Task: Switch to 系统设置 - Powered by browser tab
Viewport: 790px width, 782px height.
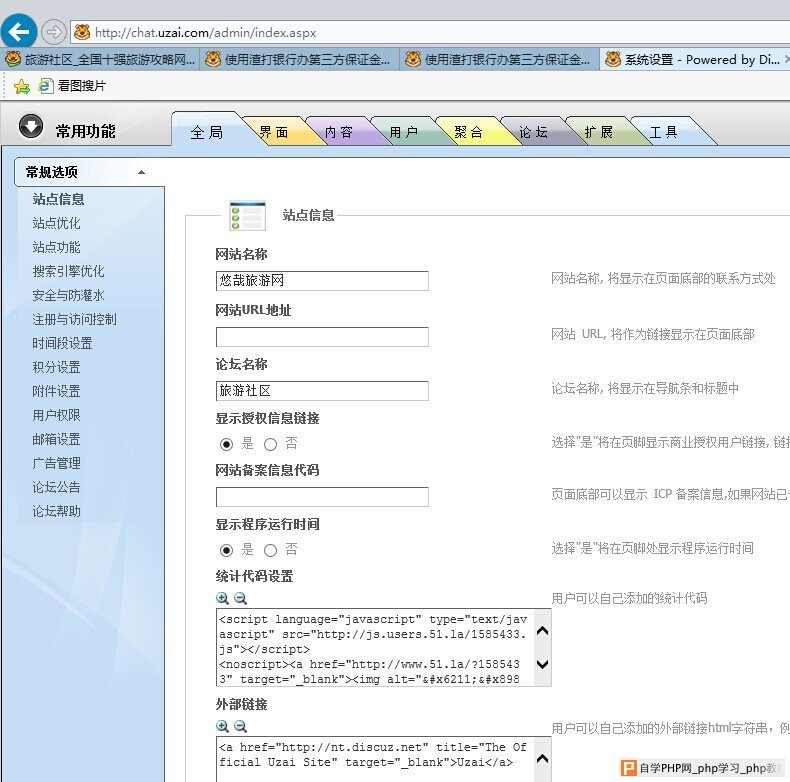Action: click(x=694, y=59)
